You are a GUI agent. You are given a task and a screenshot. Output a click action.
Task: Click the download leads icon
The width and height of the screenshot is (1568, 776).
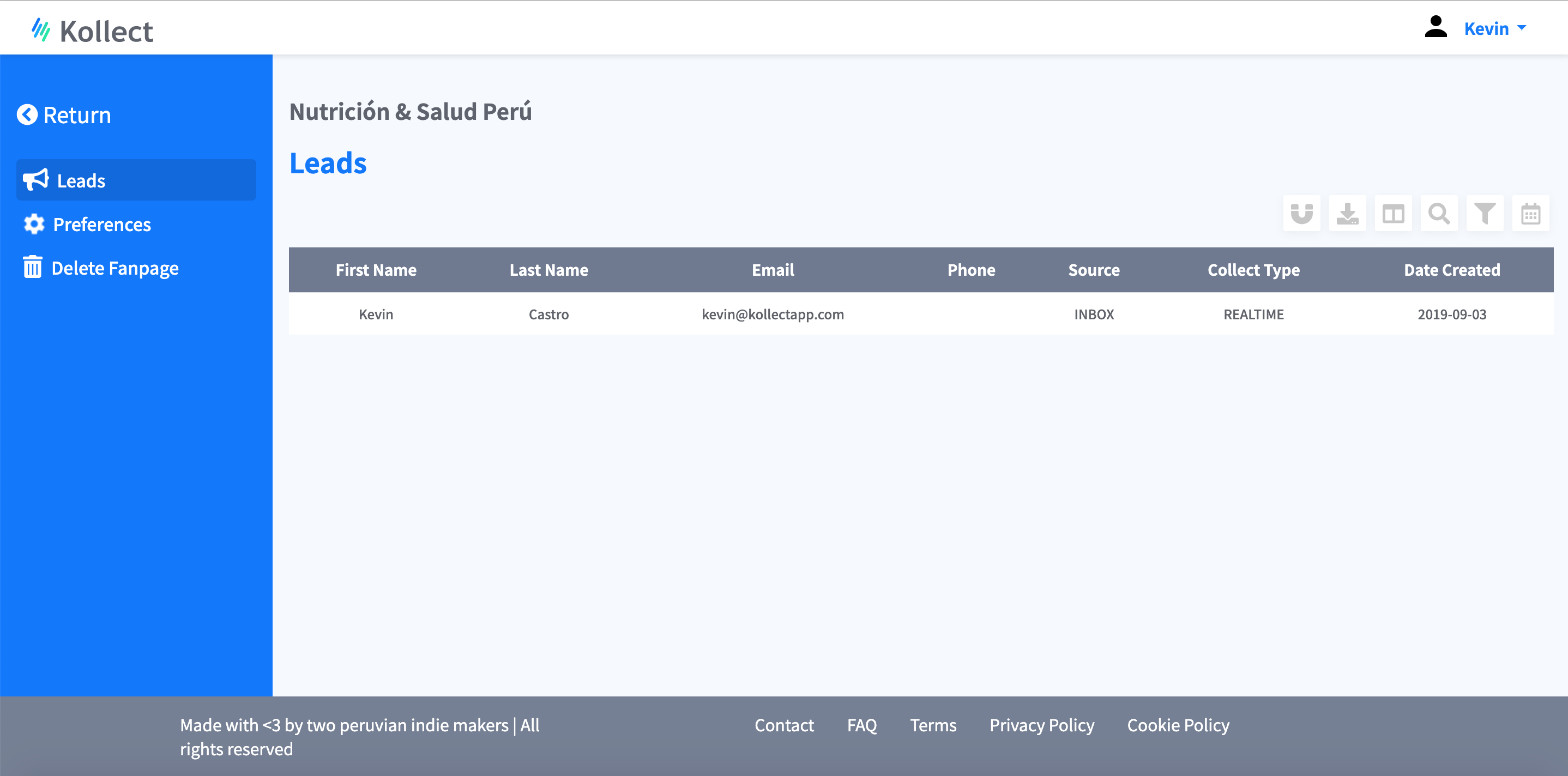pyautogui.click(x=1347, y=214)
